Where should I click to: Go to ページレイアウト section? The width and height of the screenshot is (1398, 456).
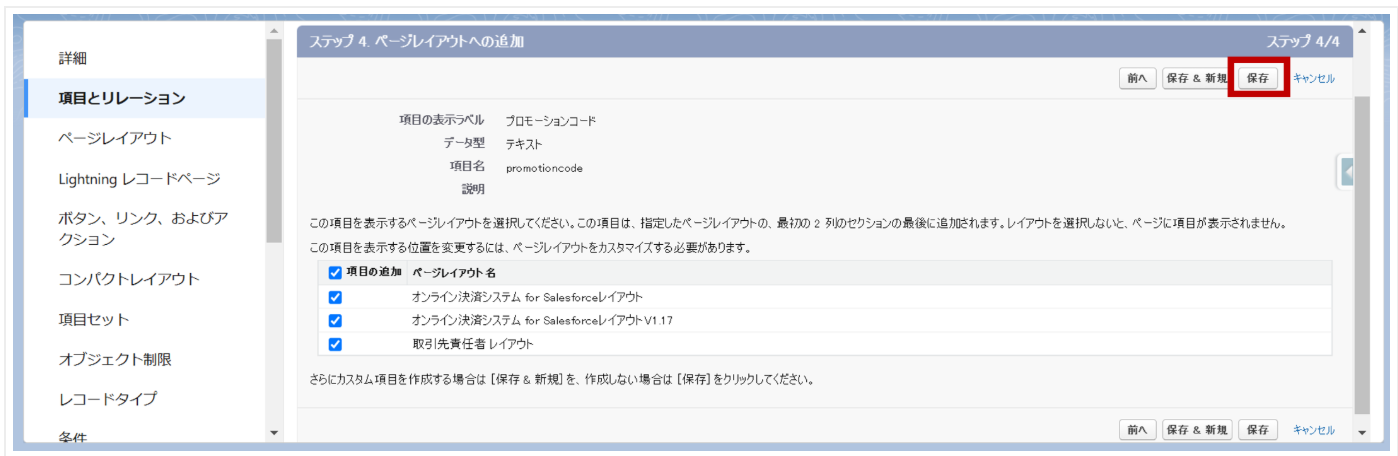coord(115,138)
